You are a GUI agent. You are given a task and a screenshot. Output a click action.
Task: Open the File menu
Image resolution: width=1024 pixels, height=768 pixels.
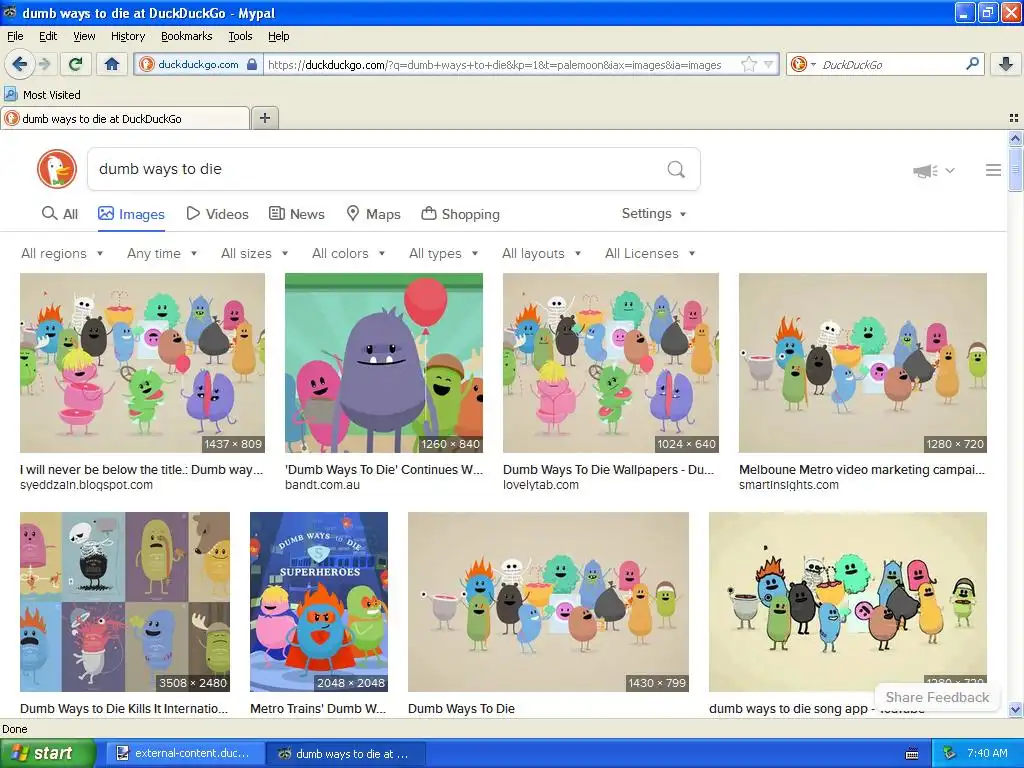(15, 36)
